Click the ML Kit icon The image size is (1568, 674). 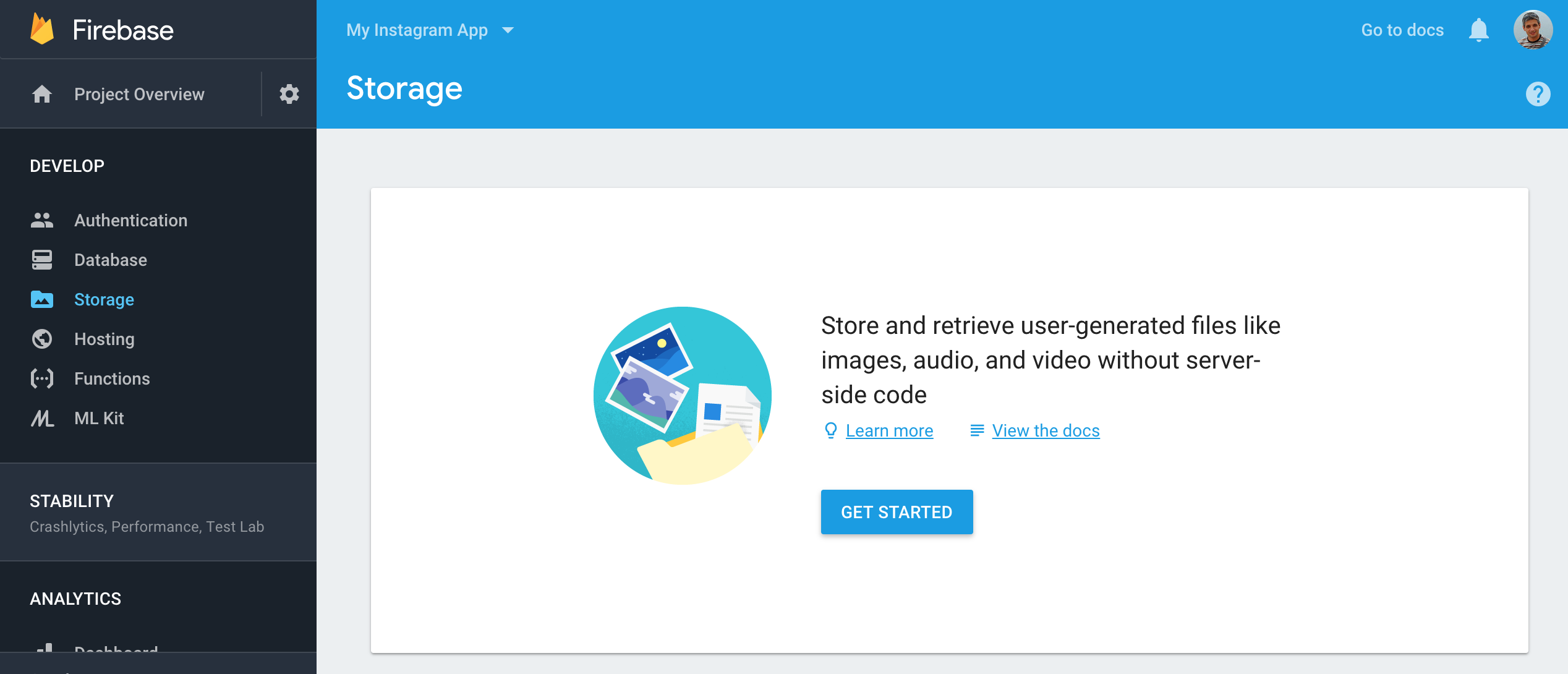coord(42,418)
